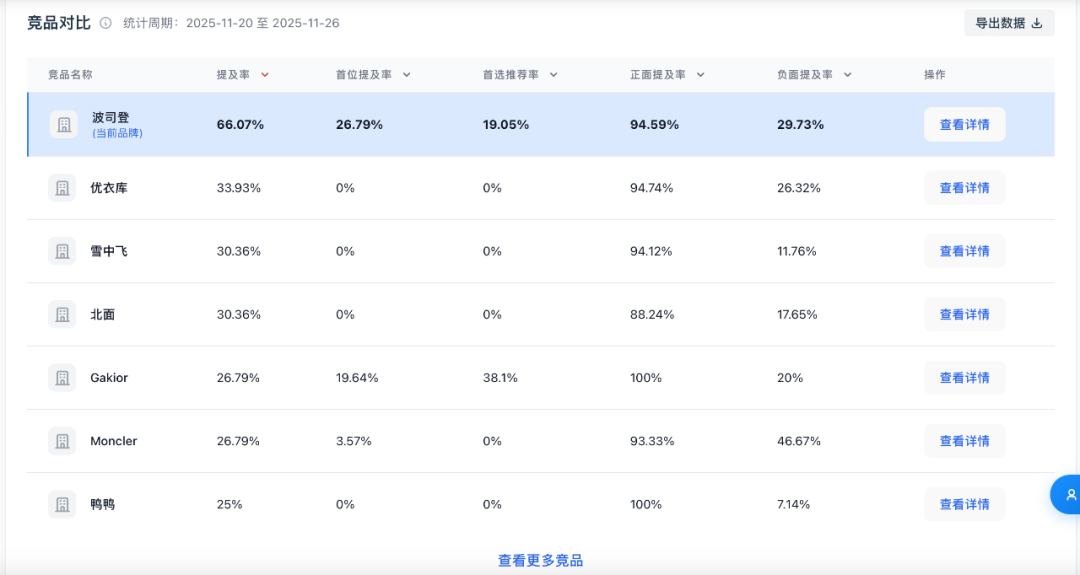Open 查看详情 for 鸭鸭
1080x575 pixels.
click(x=964, y=505)
